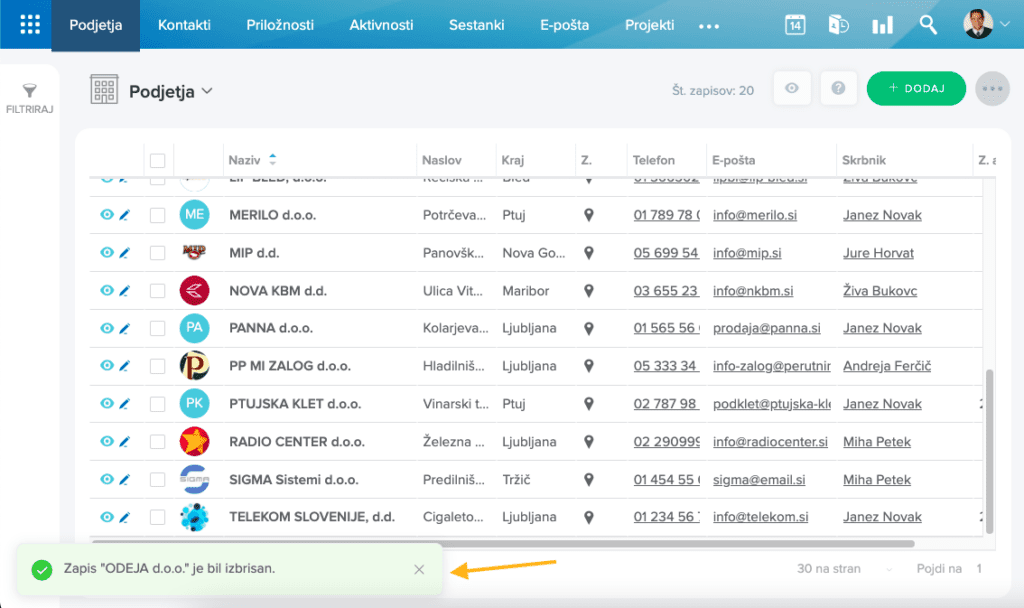Show map pin for RADIO CENTER d.o.o.

588,441
